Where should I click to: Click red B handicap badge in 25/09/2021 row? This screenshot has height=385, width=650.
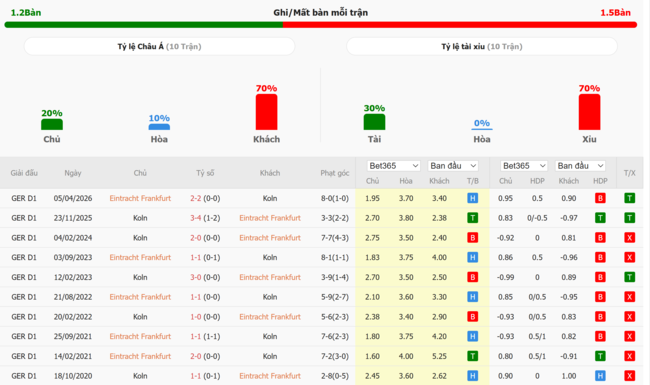pos(600,337)
